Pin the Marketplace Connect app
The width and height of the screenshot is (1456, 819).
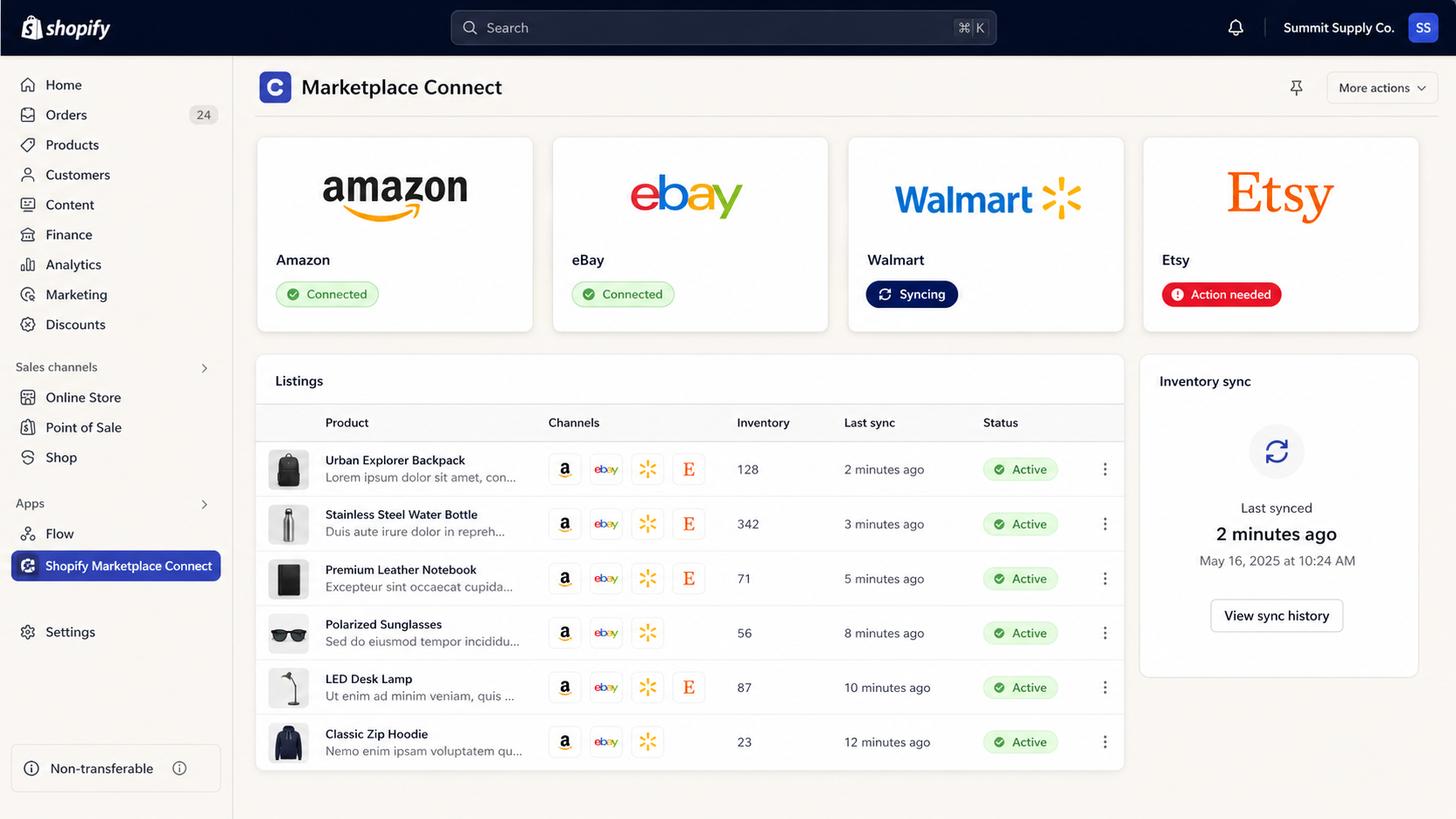pos(1297,88)
